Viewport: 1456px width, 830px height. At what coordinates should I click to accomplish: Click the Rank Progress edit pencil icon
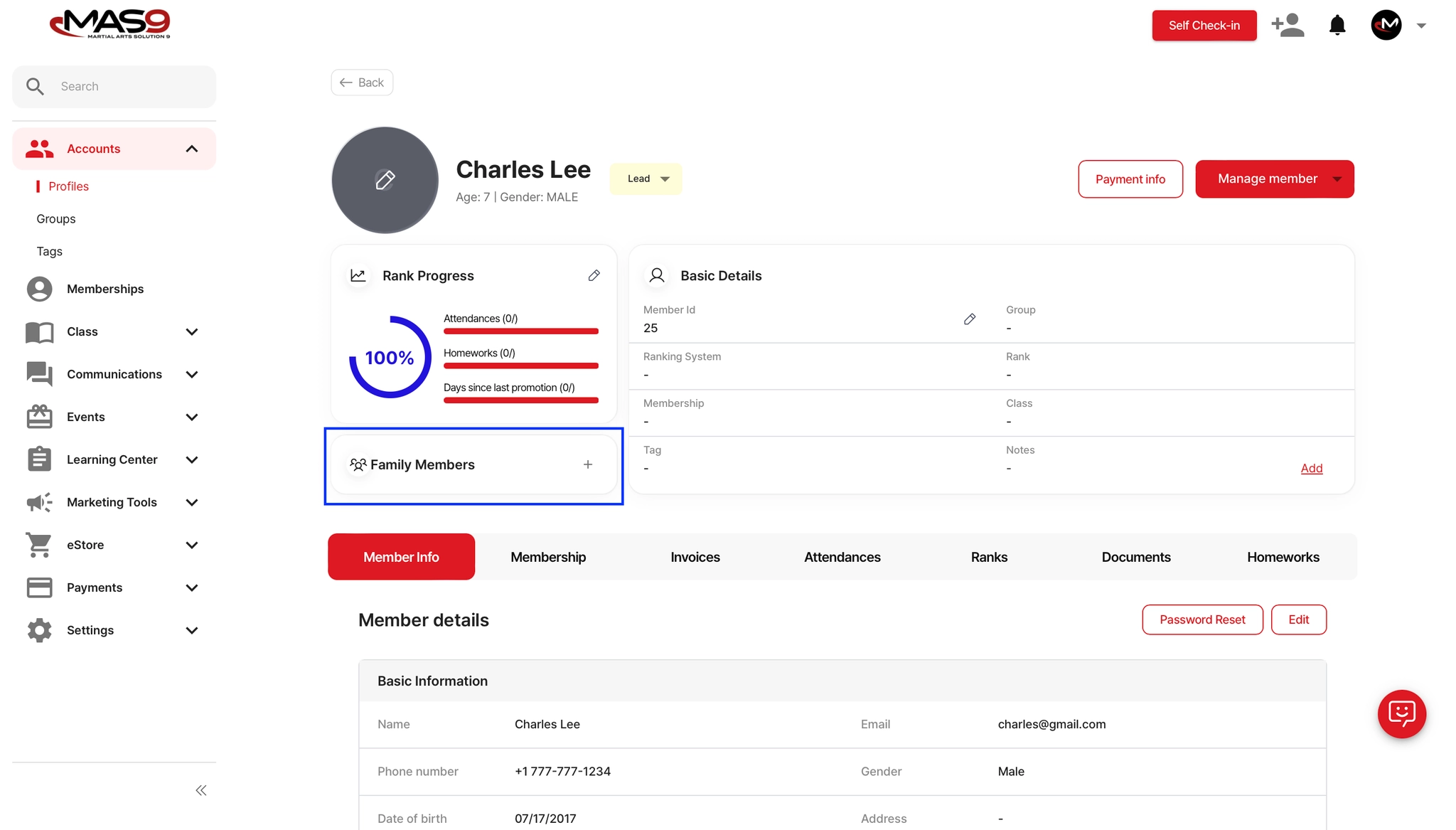(594, 275)
